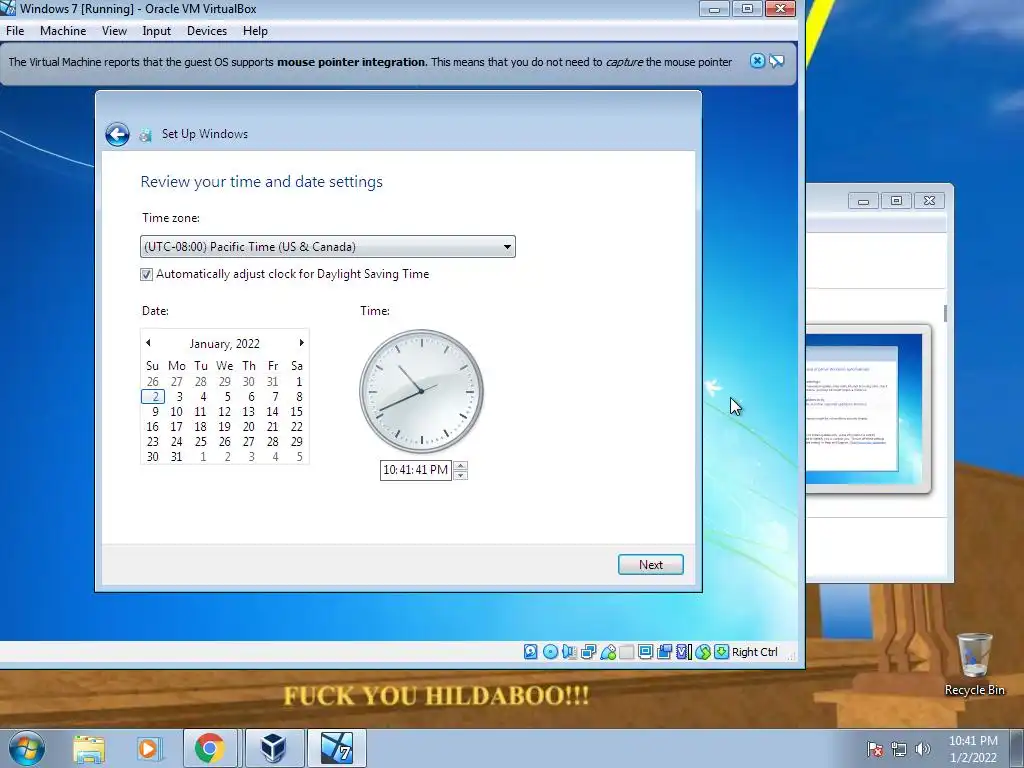
Task: Click the show desktop button
Action: click(x=1017, y=748)
